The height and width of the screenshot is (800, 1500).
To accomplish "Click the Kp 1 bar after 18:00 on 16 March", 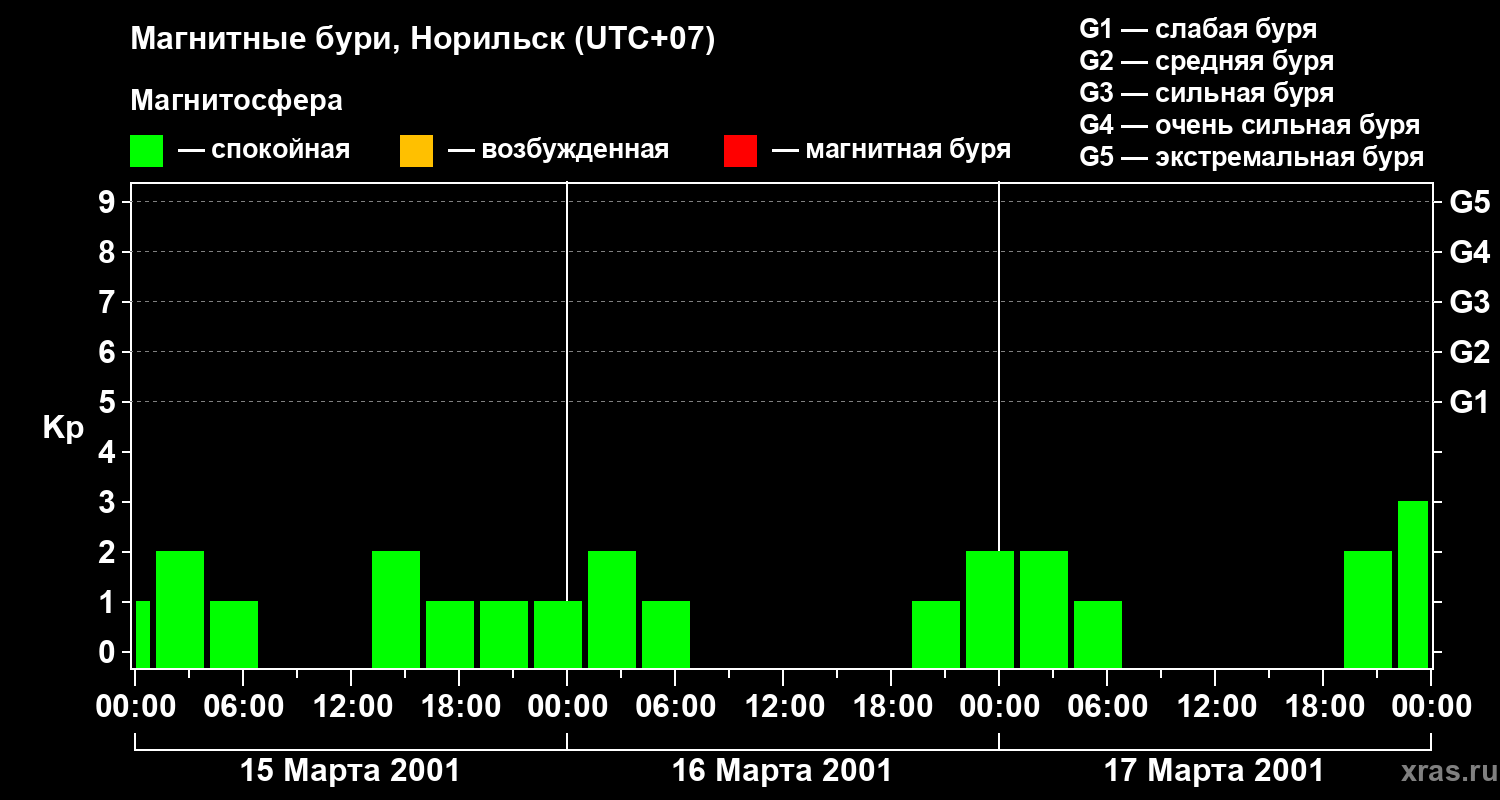I will coord(936,634).
